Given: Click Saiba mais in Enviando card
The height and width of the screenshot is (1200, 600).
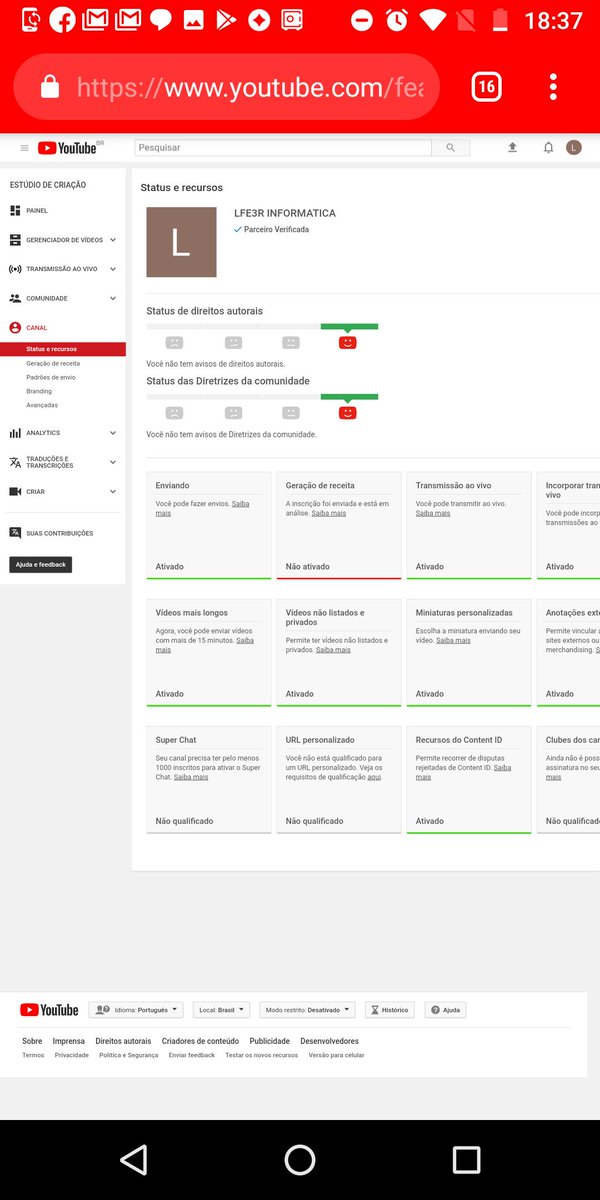Looking at the screenshot, I should [x=202, y=508].
